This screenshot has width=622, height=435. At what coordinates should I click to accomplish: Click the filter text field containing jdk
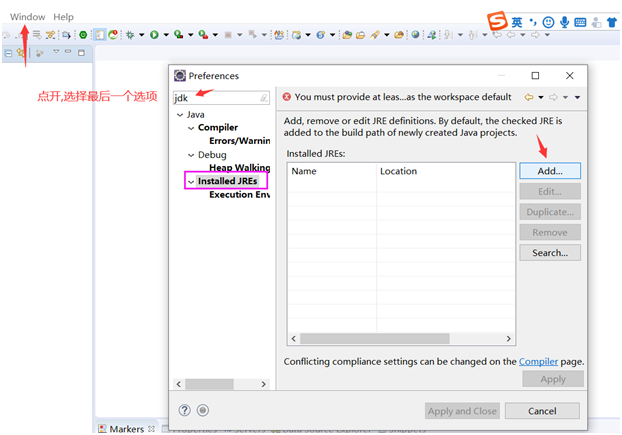221,98
